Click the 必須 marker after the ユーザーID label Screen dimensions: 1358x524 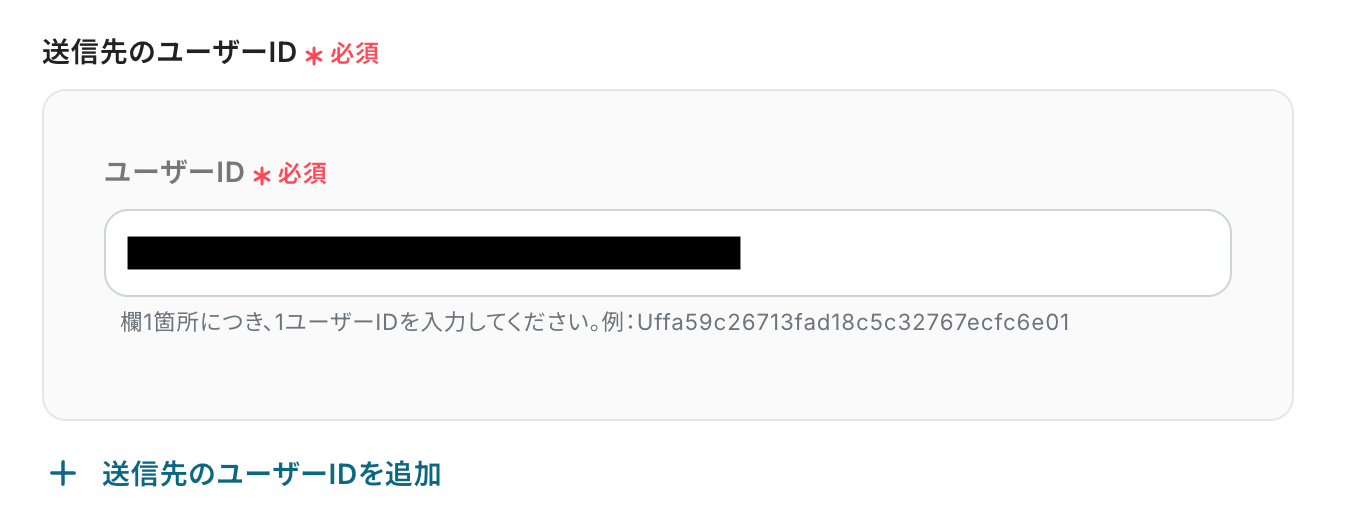click(303, 174)
